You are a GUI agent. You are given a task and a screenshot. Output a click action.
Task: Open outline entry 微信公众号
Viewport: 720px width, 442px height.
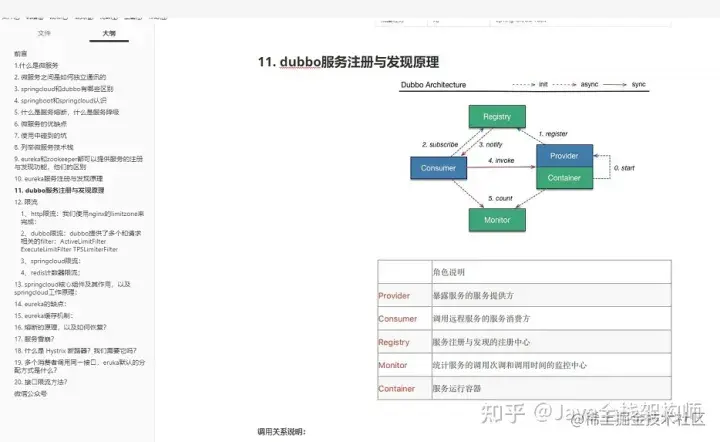tap(30, 393)
